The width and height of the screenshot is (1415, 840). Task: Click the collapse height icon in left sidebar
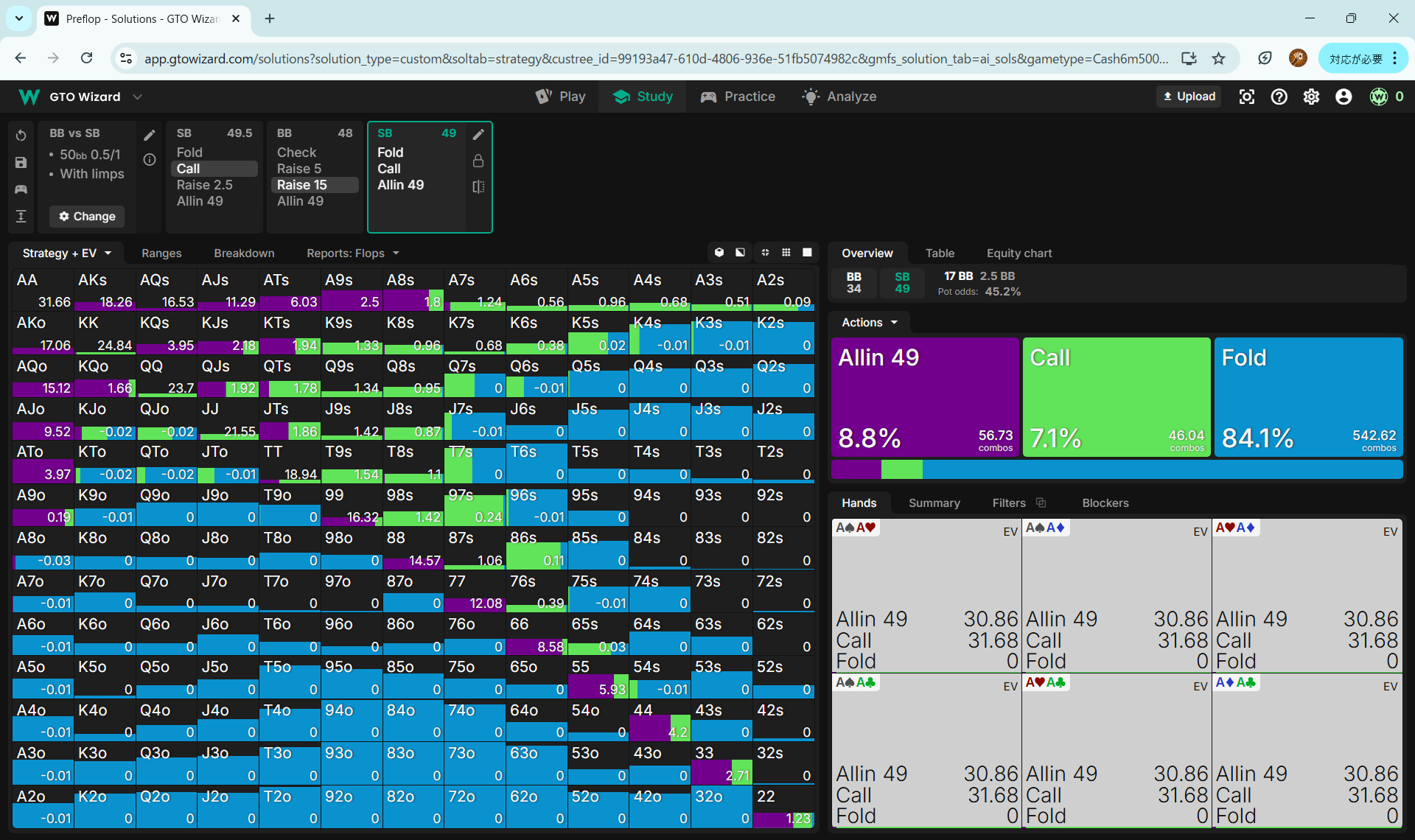pos(21,216)
